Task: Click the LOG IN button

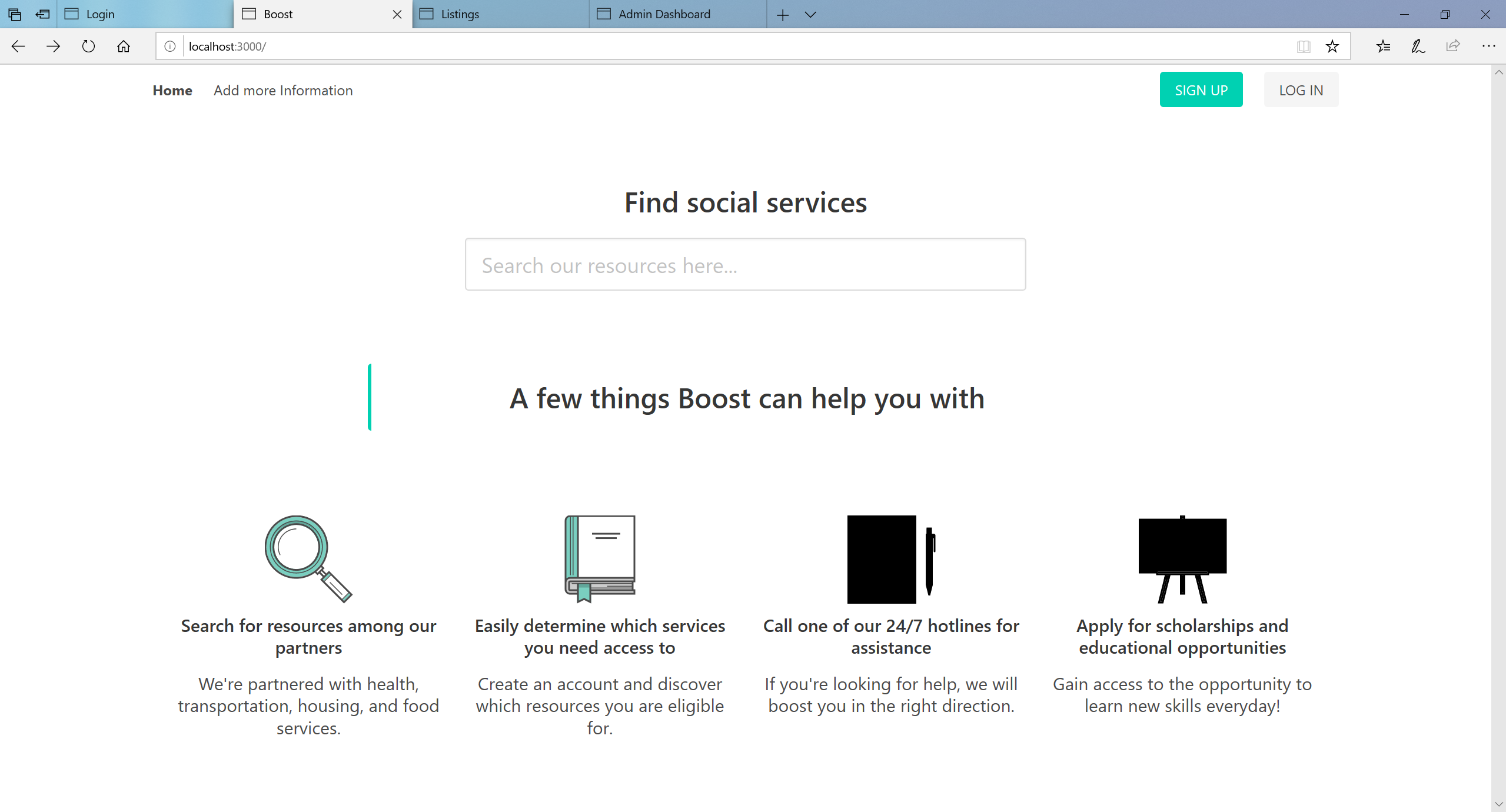Action: click(x=1301, y=90)
